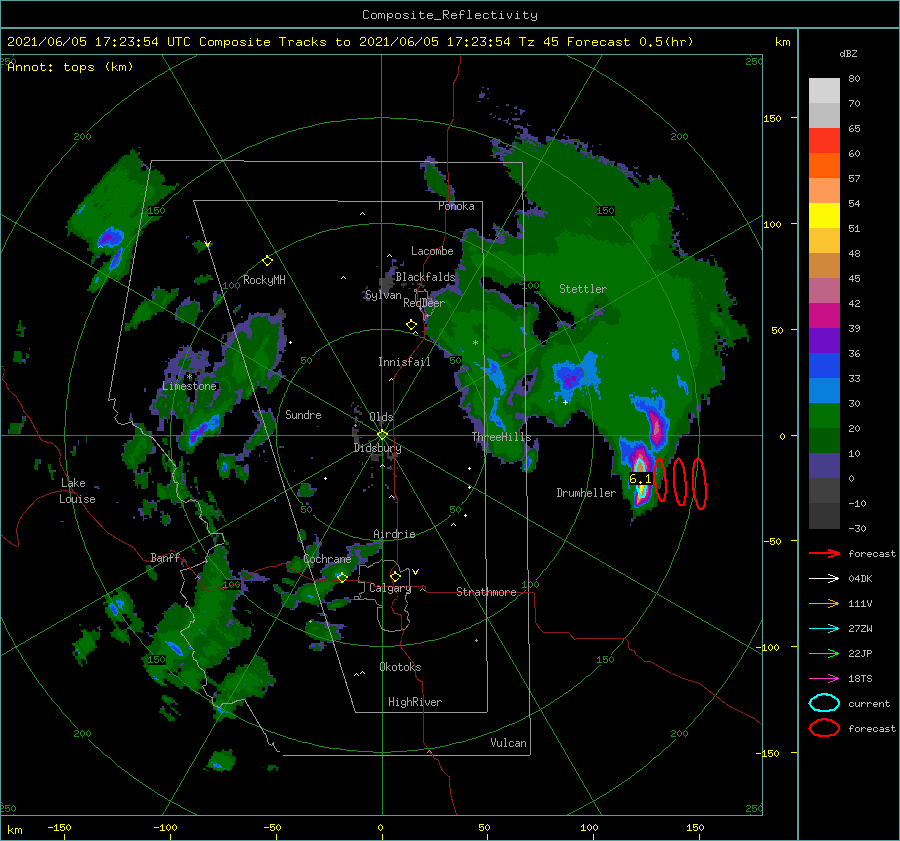Select the light blue 33-30 dBZ swatch
This screenshot has height=841, width=900.
(824, 391)
